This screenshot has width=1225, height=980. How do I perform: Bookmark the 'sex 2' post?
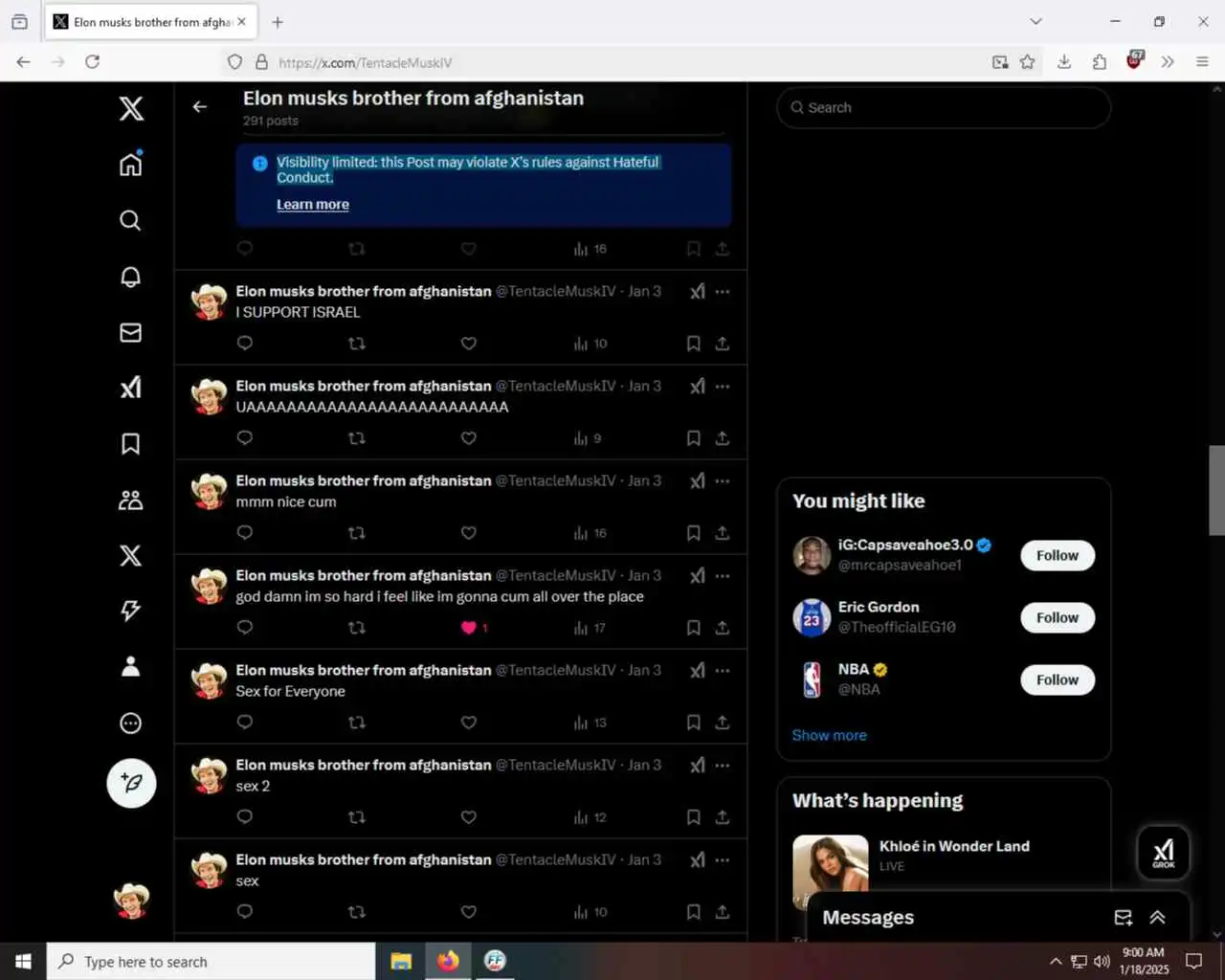694,817
